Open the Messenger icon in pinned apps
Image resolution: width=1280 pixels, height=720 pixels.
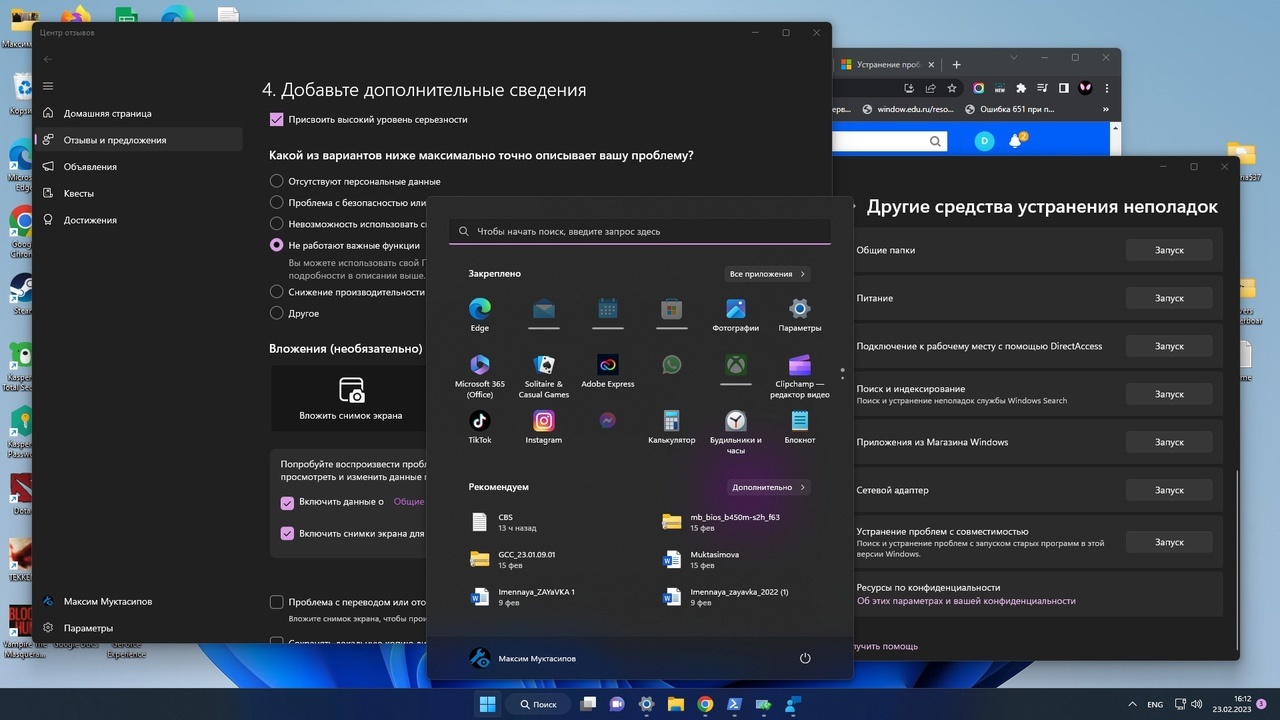(608, 421)
